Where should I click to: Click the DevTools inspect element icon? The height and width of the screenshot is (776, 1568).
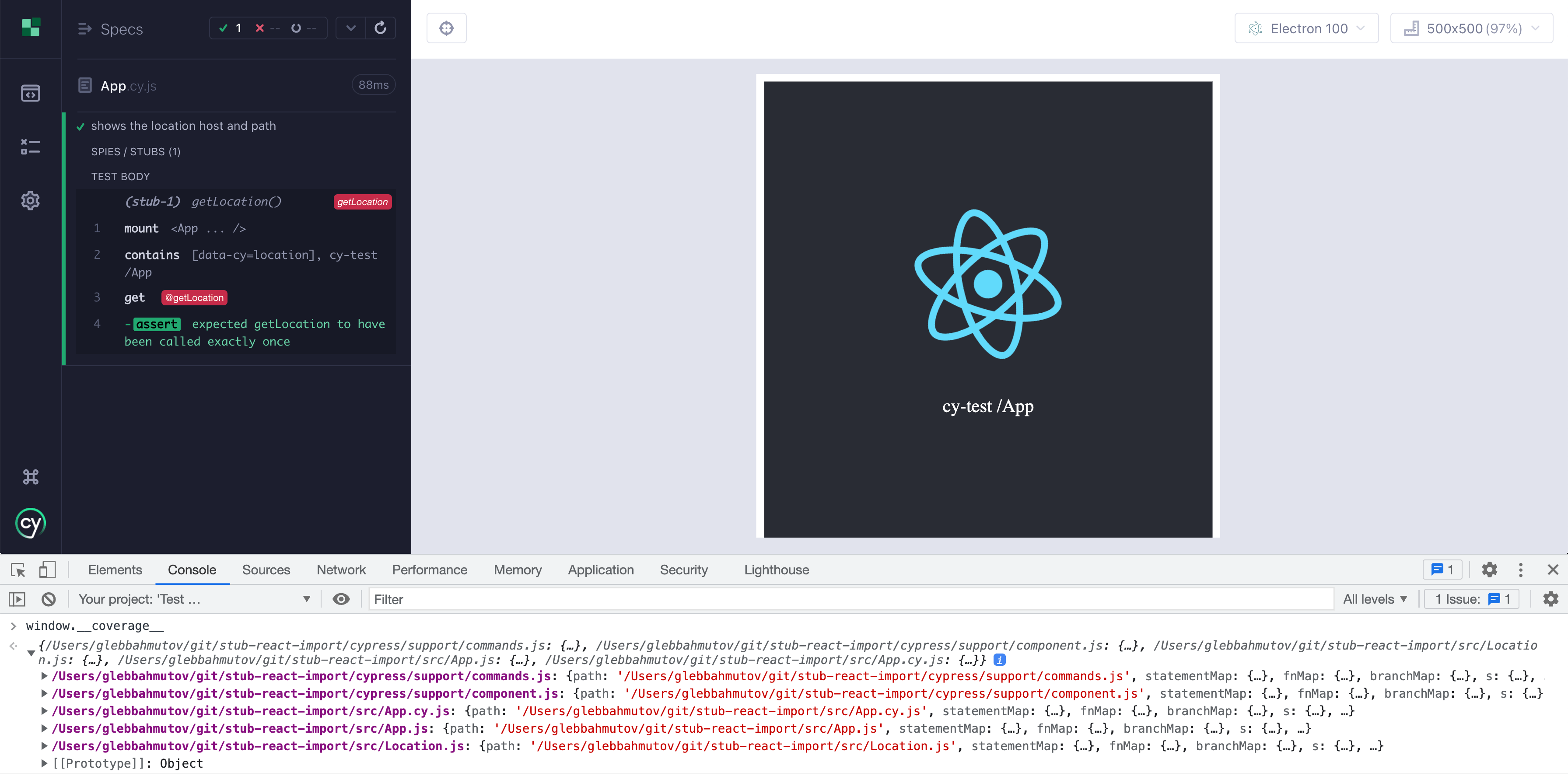17,570
